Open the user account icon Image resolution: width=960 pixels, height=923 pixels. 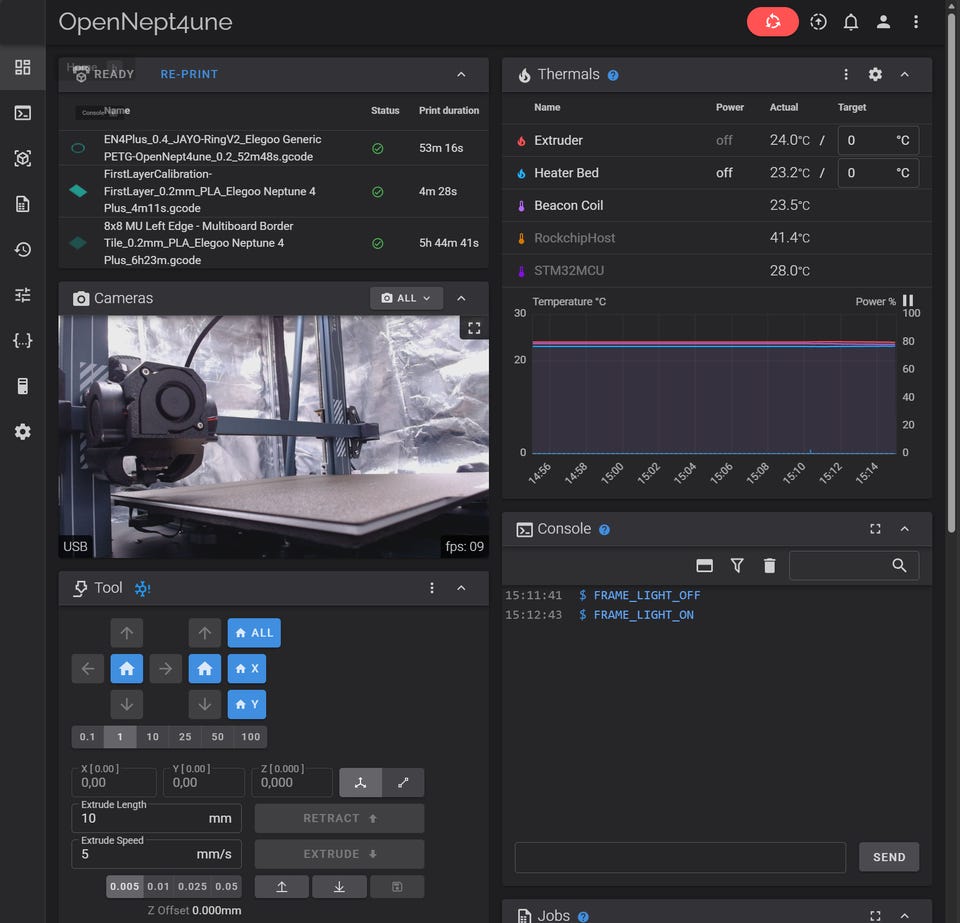click(883, 22)
